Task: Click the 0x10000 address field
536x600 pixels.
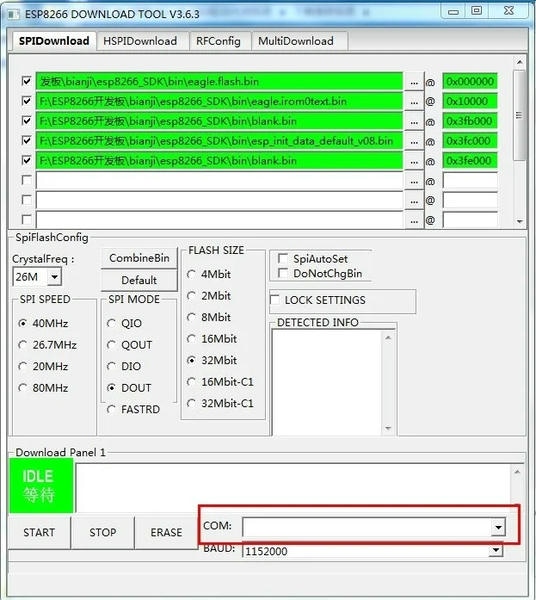Action: click(470, 101)
